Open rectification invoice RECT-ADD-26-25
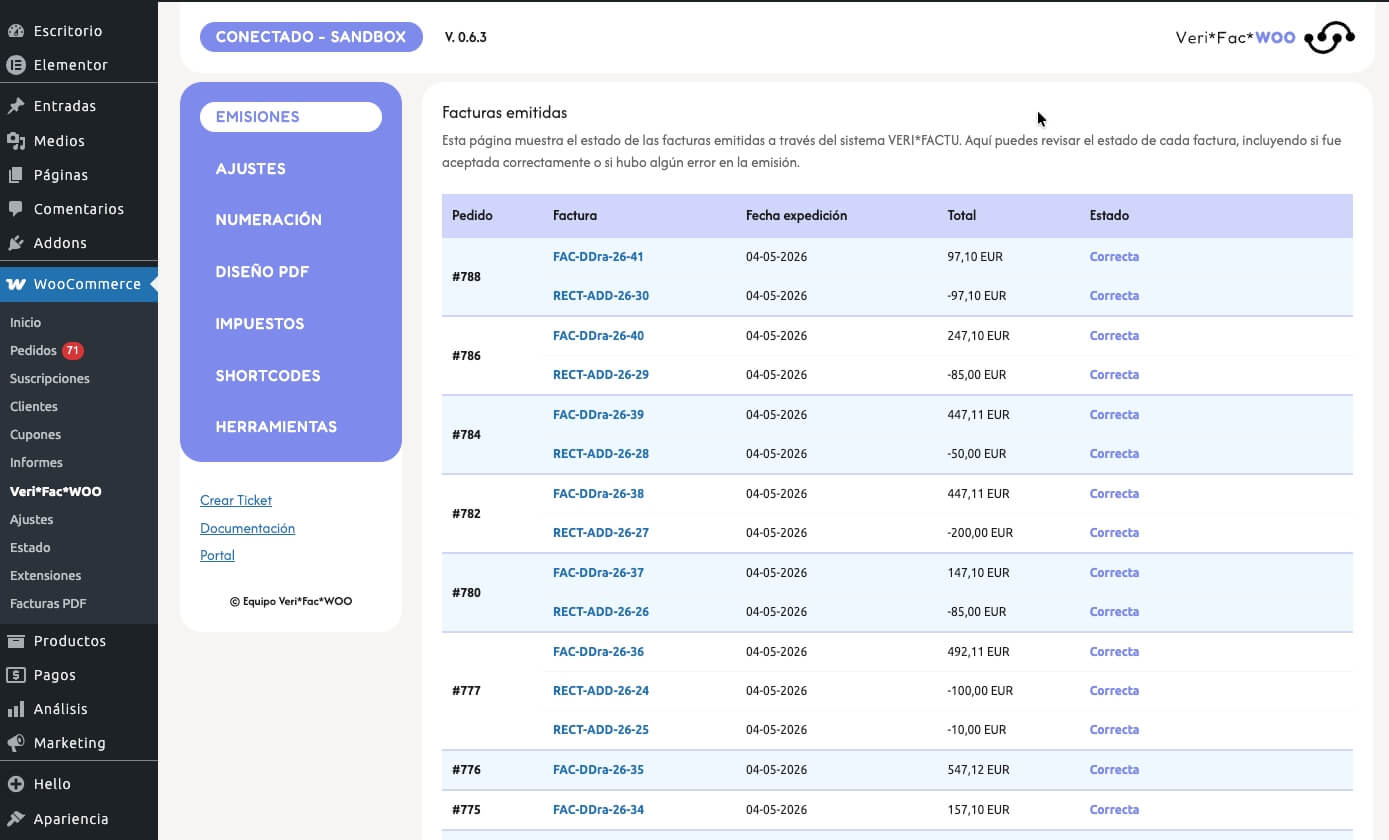 click(601, 730)
